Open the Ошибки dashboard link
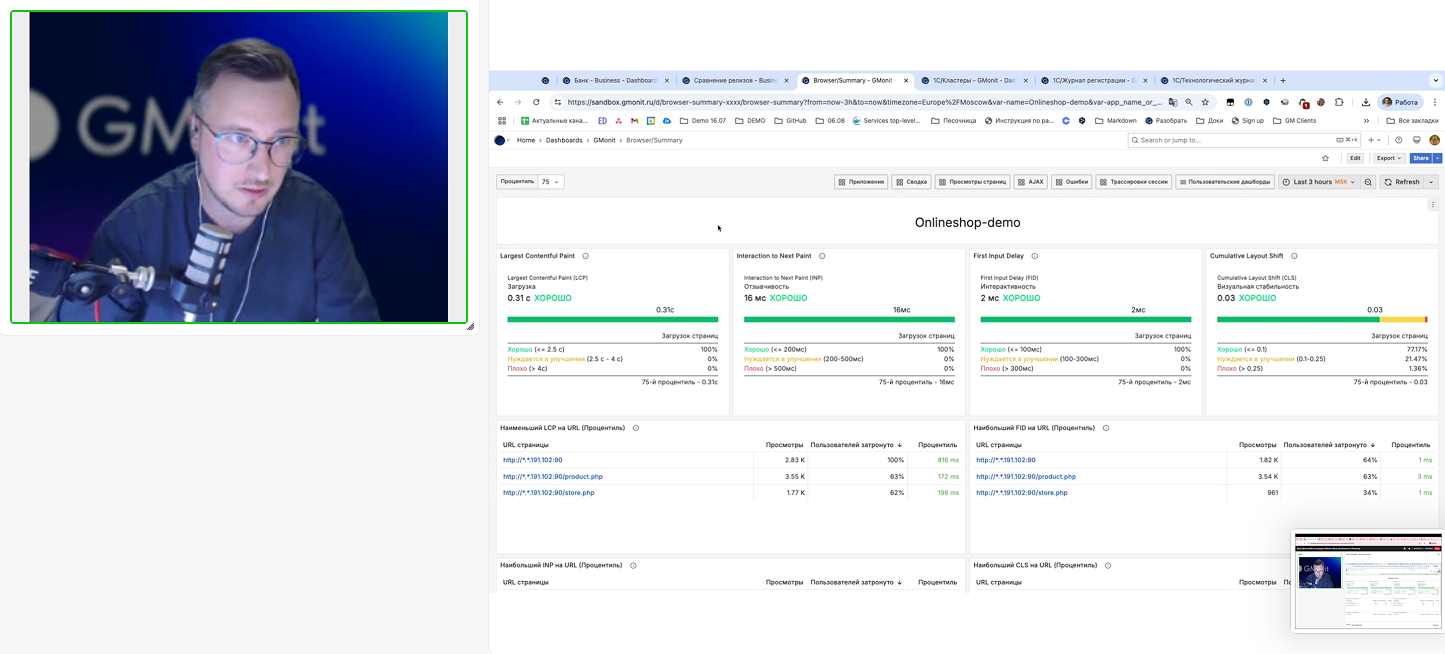Screen dimensions: 1445x654 1071,182
